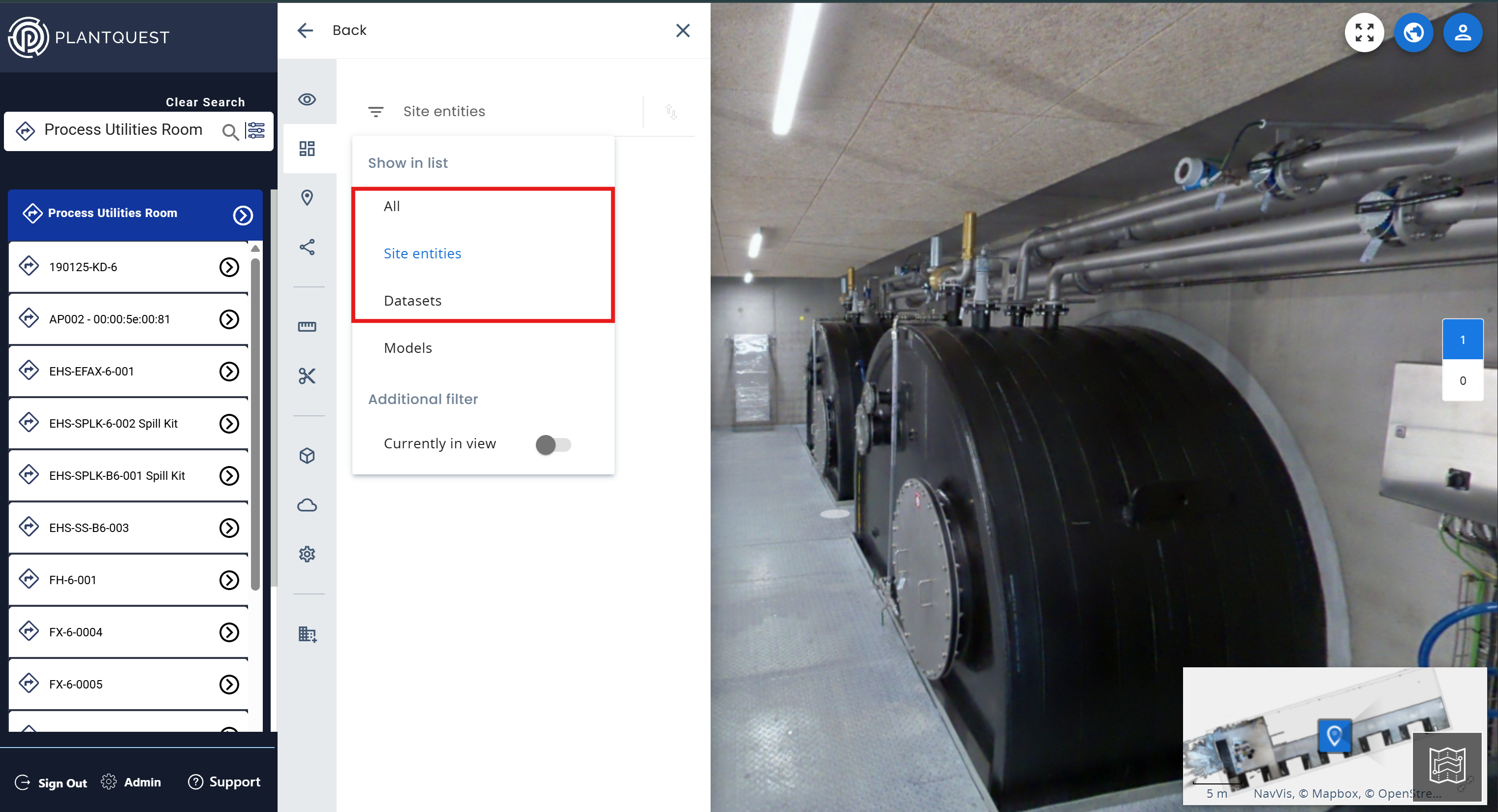Open the share icon in sidebar

pos(307,247)
